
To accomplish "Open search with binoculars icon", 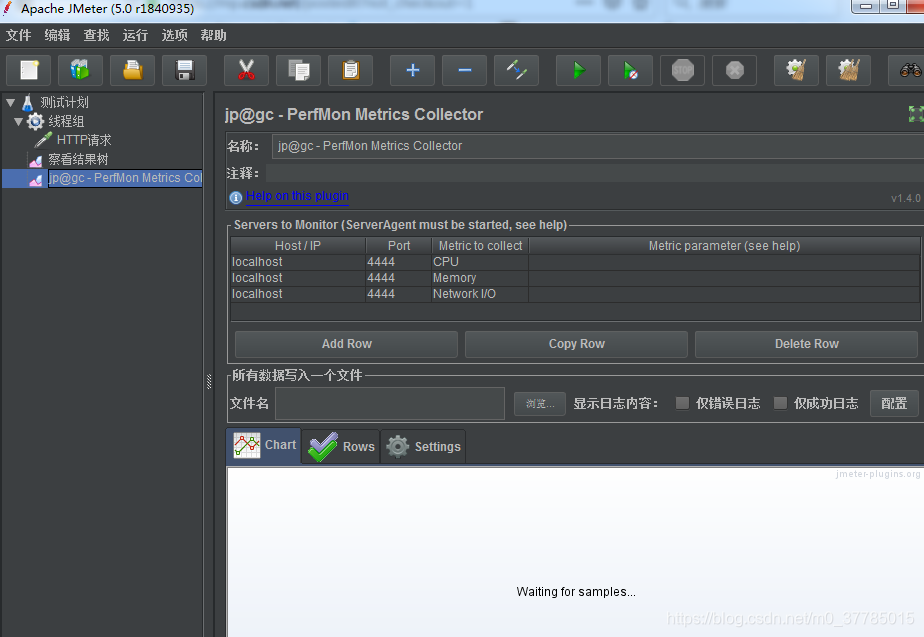I will [909, 71].
